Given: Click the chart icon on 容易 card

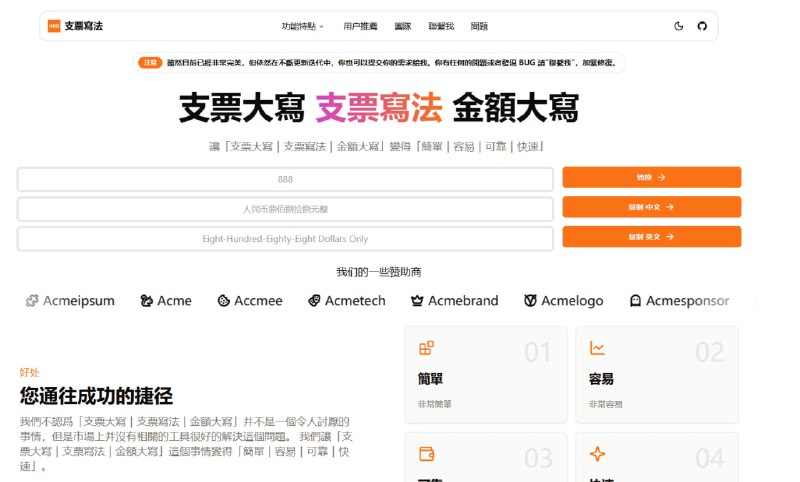Looking at the screenshot, I should coord(597,348).
